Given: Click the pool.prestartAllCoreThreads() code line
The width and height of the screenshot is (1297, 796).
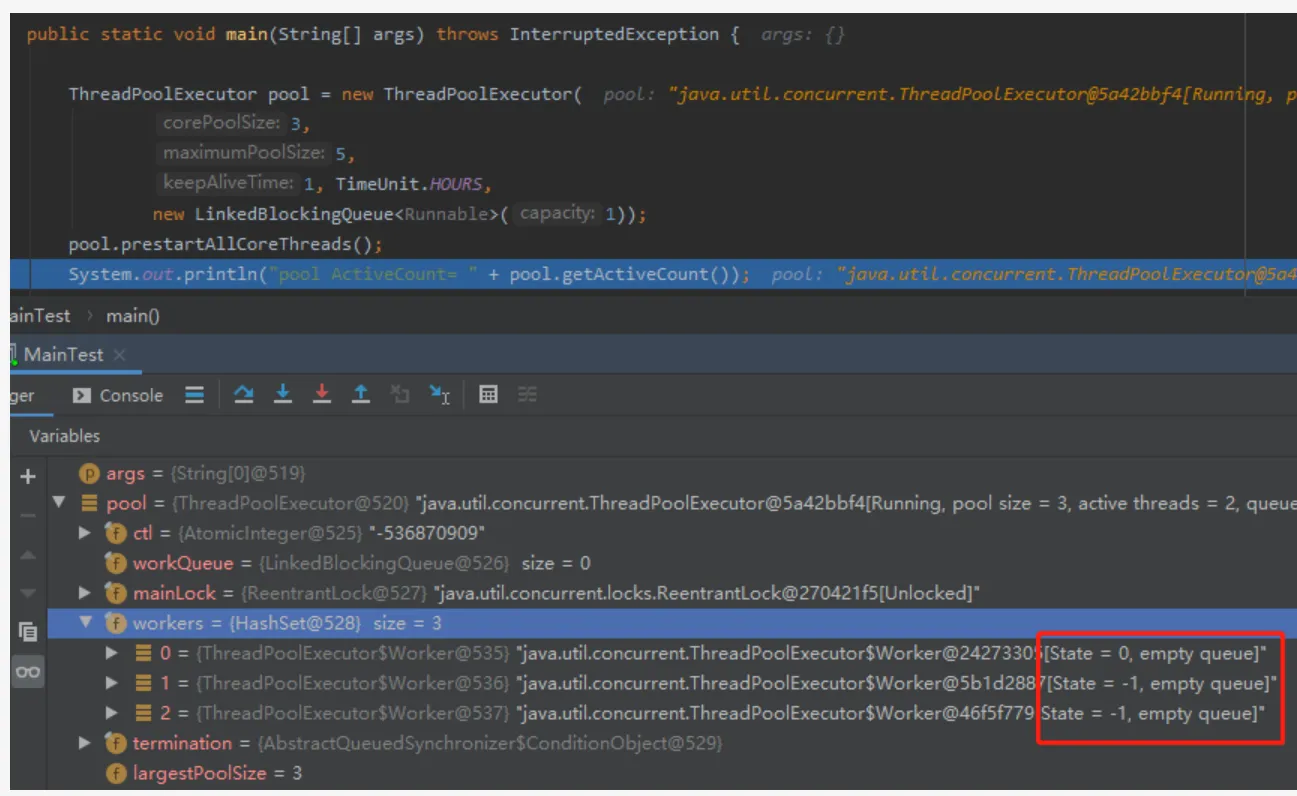Looking at the screenshot, I should point(225,244).
